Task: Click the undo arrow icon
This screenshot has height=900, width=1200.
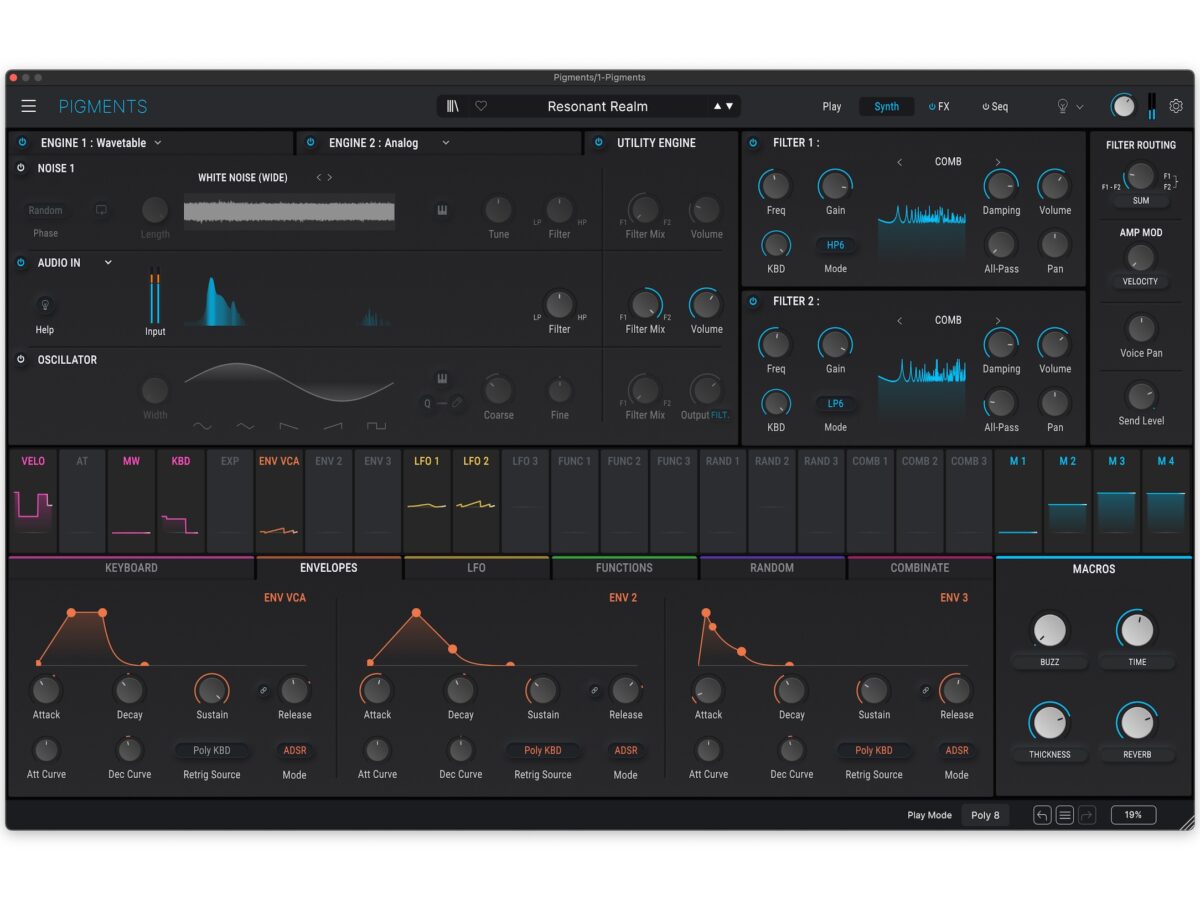Action: coord(1042,815)
